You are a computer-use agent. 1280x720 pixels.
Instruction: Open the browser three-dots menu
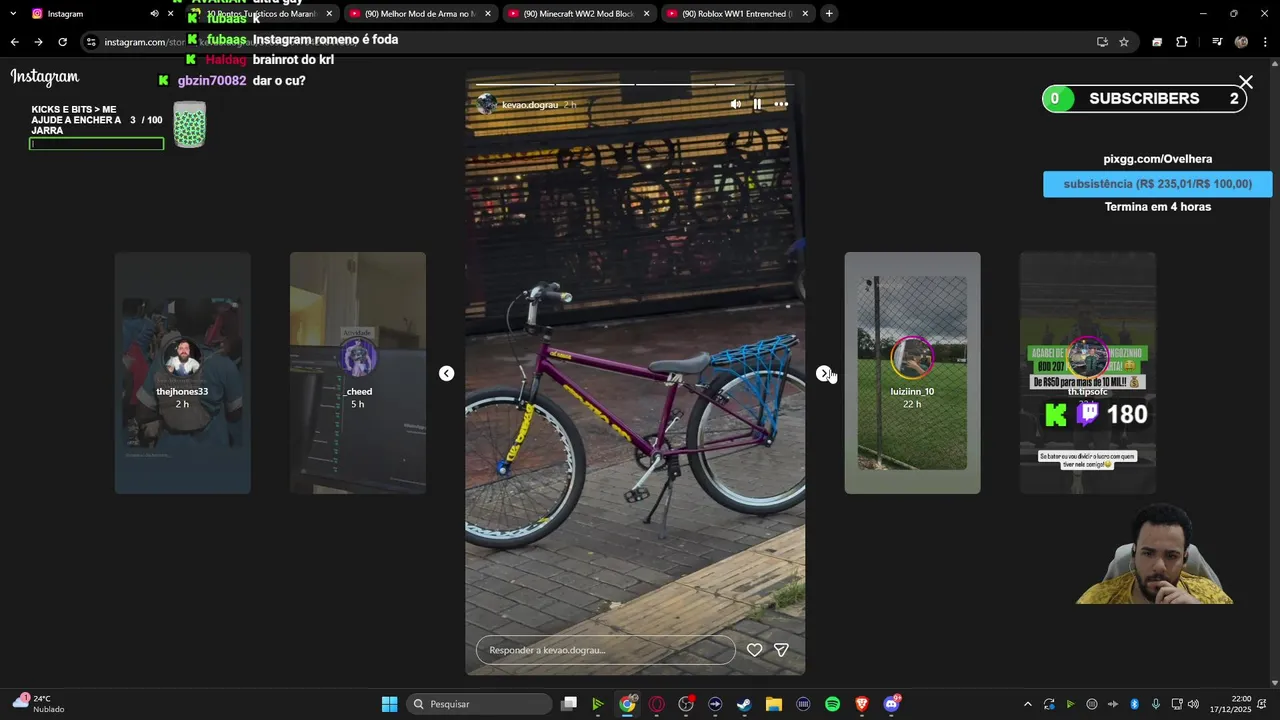click(x=1265, y=42)
